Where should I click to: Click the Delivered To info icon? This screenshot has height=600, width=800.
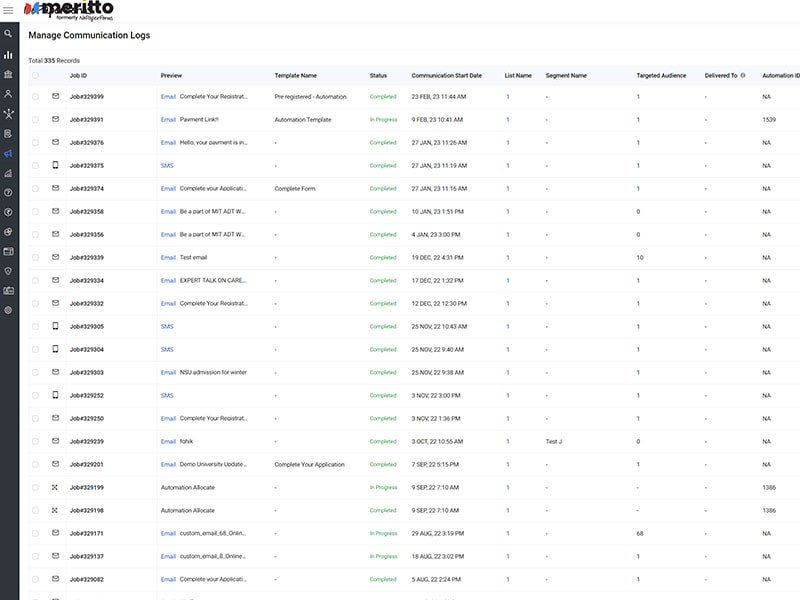tap(742, 75)
